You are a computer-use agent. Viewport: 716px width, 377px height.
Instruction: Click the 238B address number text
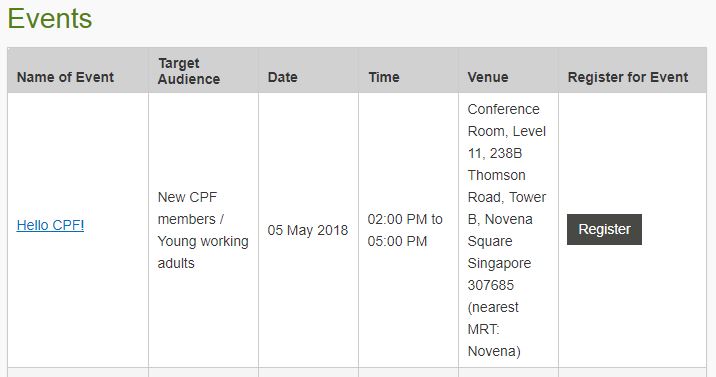[x=505, y=153]
